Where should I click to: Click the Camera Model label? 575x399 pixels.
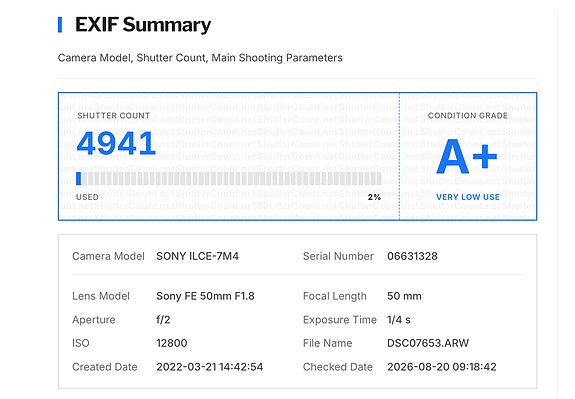coord(108,256)
